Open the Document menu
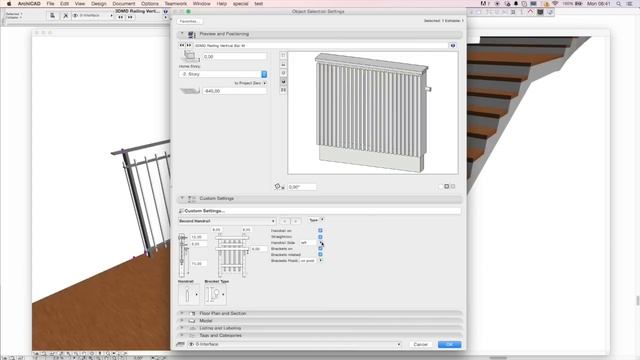640x360 pixels. pos(124,4)
